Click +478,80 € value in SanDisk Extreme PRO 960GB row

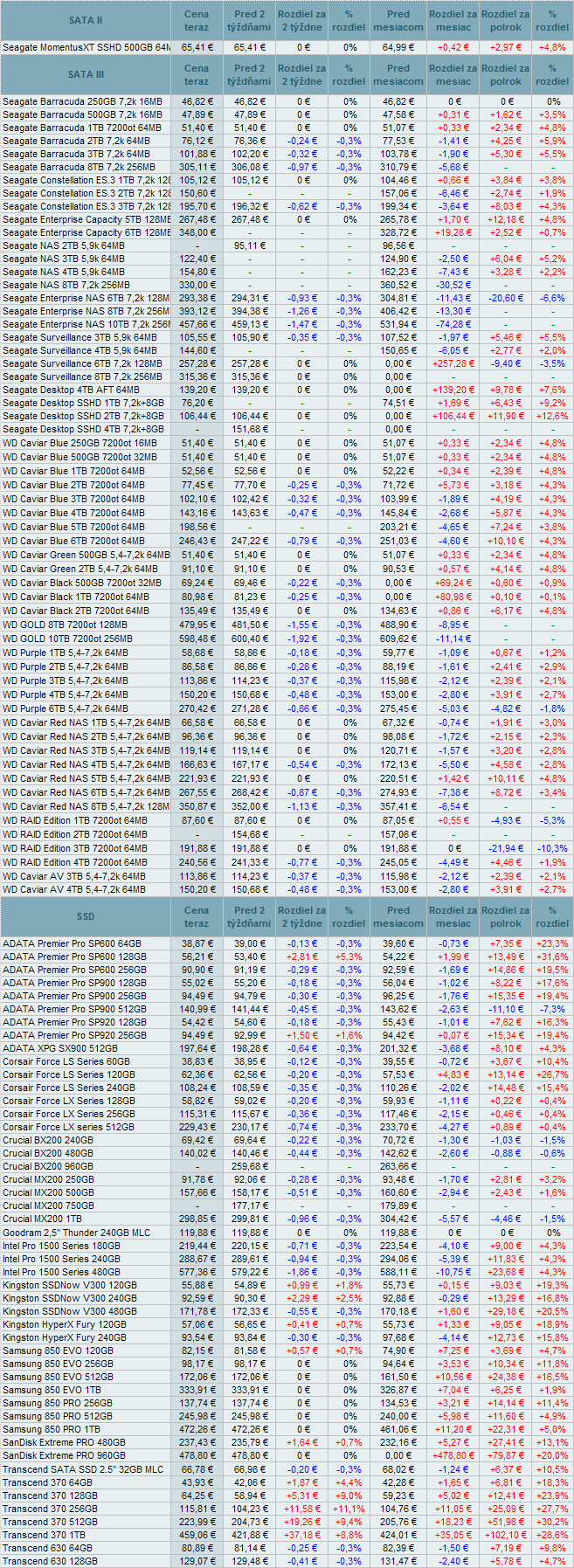pos(453,1456)
